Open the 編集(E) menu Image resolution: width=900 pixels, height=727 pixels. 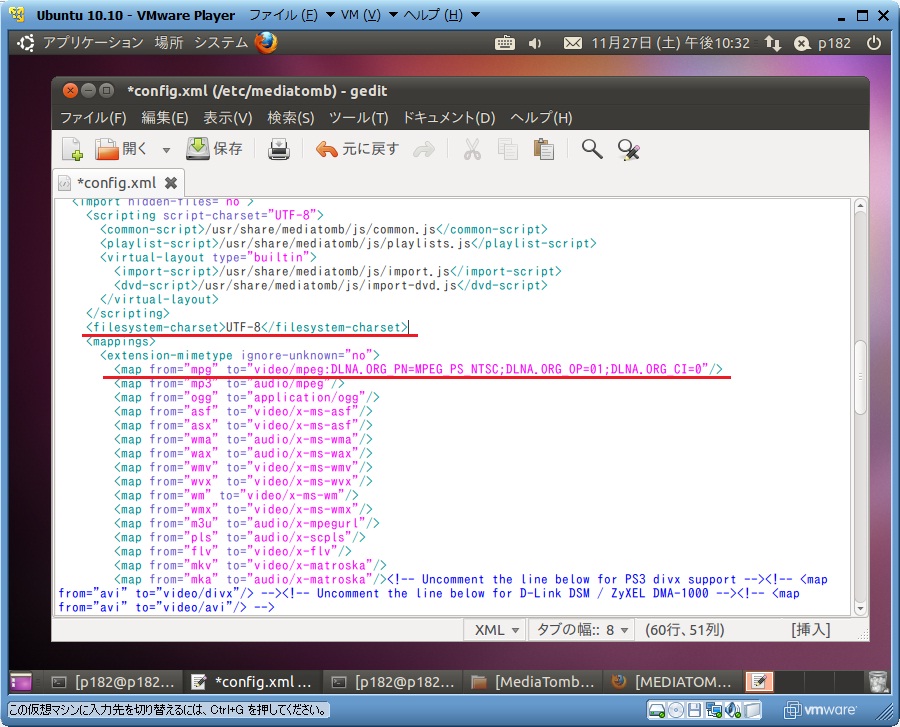(165, 118)
